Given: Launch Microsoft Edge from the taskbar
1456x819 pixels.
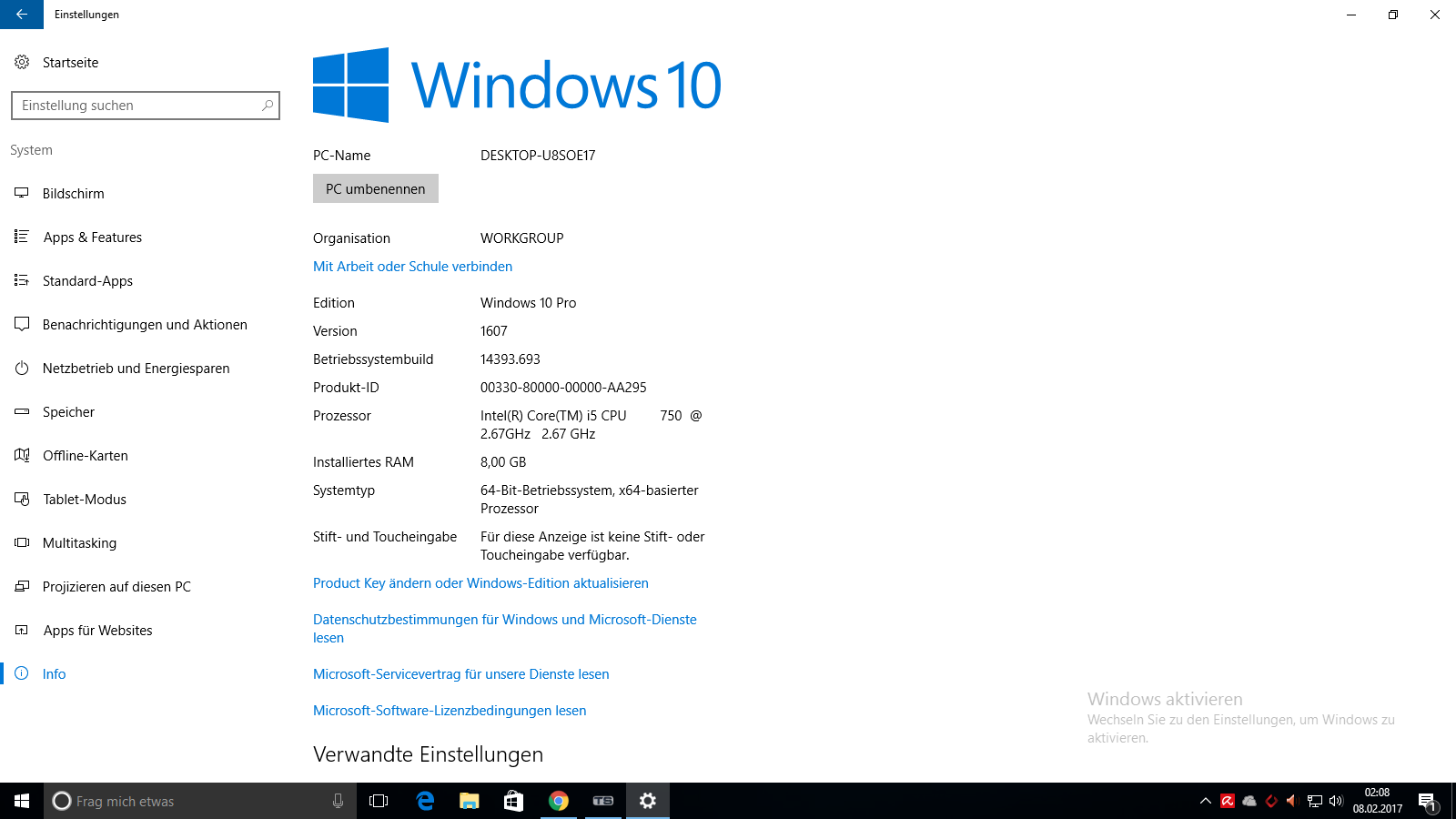Looking at the screenshot, I should pos(425,801).
